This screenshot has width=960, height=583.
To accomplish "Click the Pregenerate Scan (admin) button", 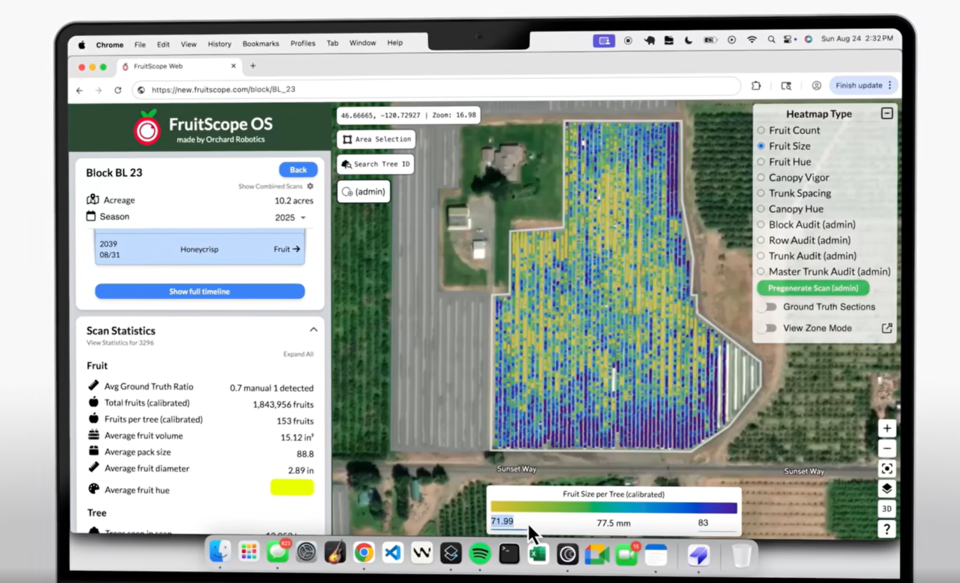I will [x=813, y=288].
